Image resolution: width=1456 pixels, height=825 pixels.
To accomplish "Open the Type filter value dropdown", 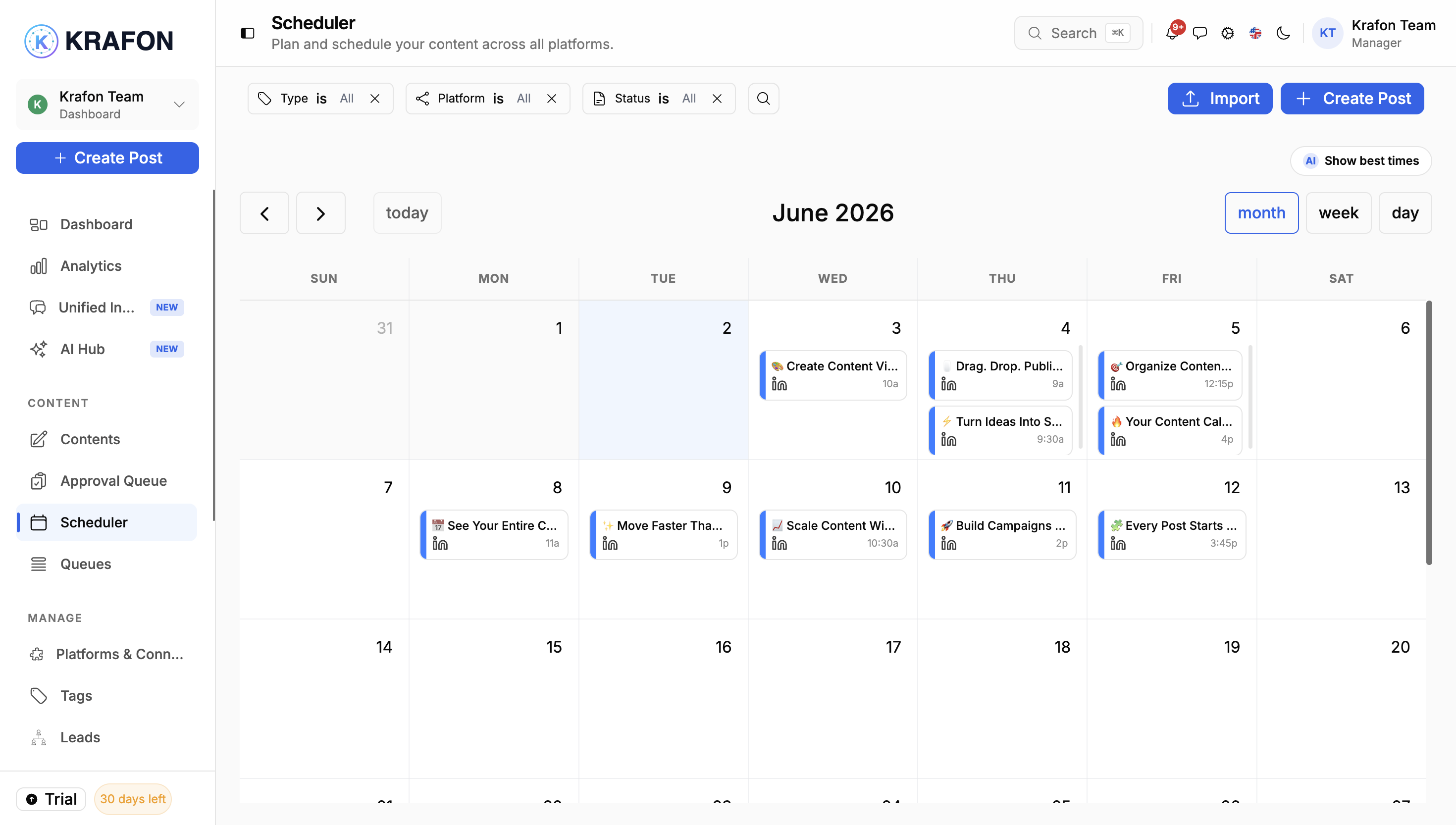I will 347,99.
